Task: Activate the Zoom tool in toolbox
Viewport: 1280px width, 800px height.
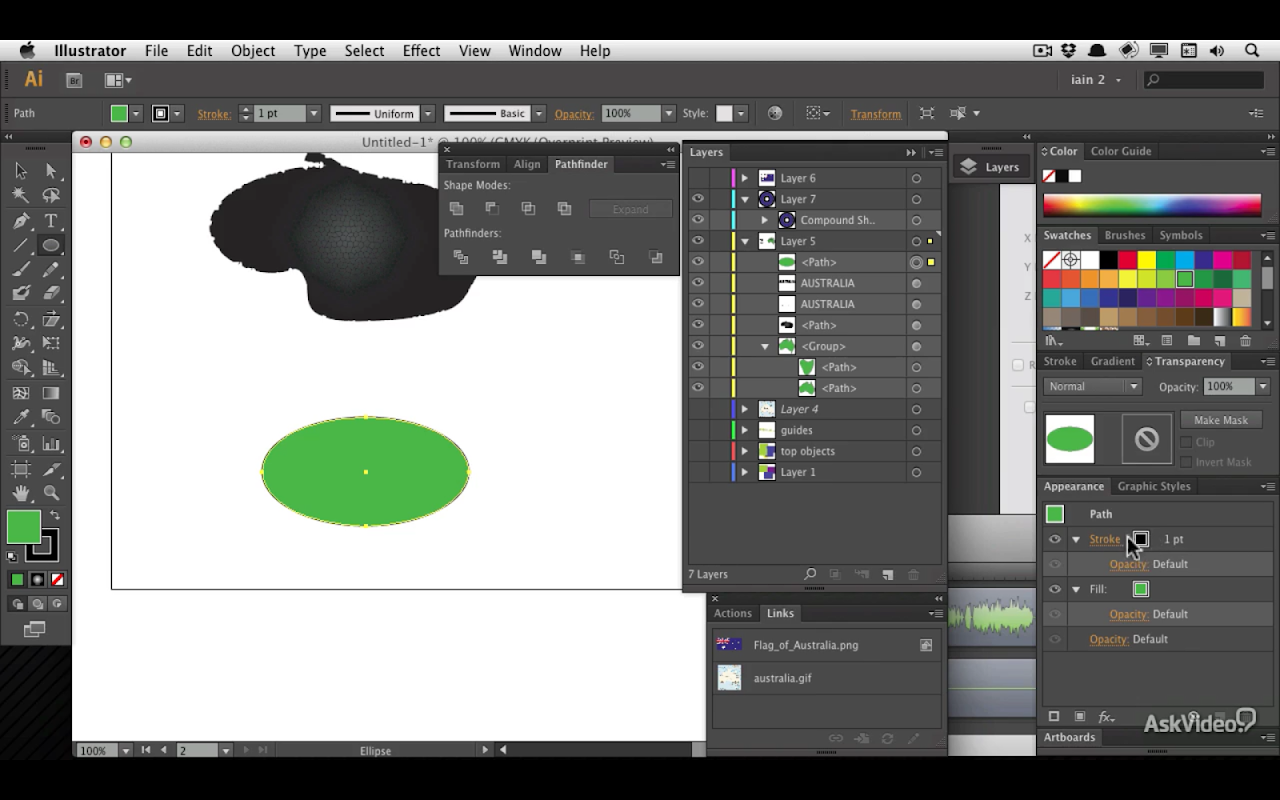Action: coord(51,493)
